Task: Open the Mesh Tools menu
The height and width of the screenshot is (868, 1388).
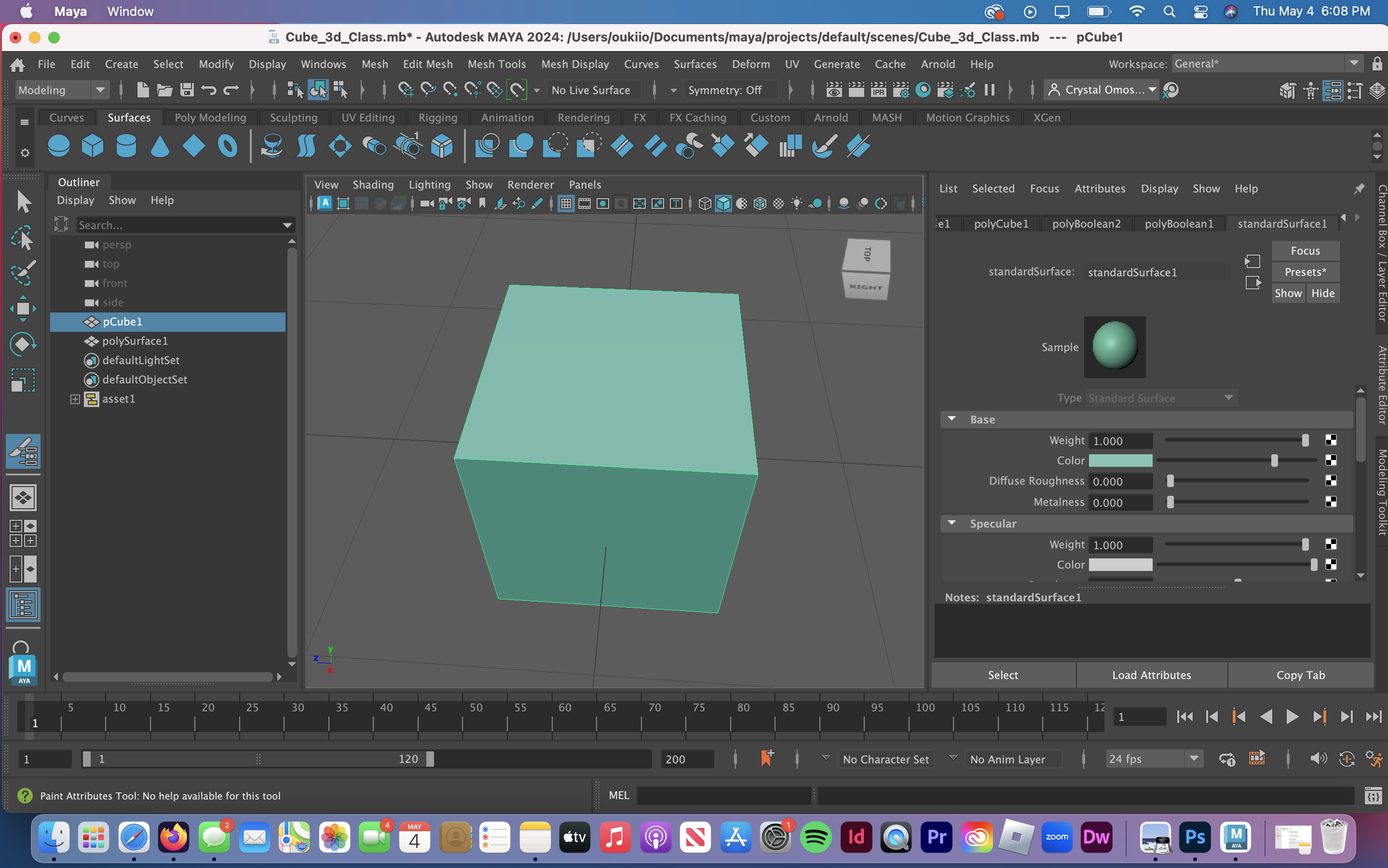Action: pyautogui.click(x=497, y=64)
